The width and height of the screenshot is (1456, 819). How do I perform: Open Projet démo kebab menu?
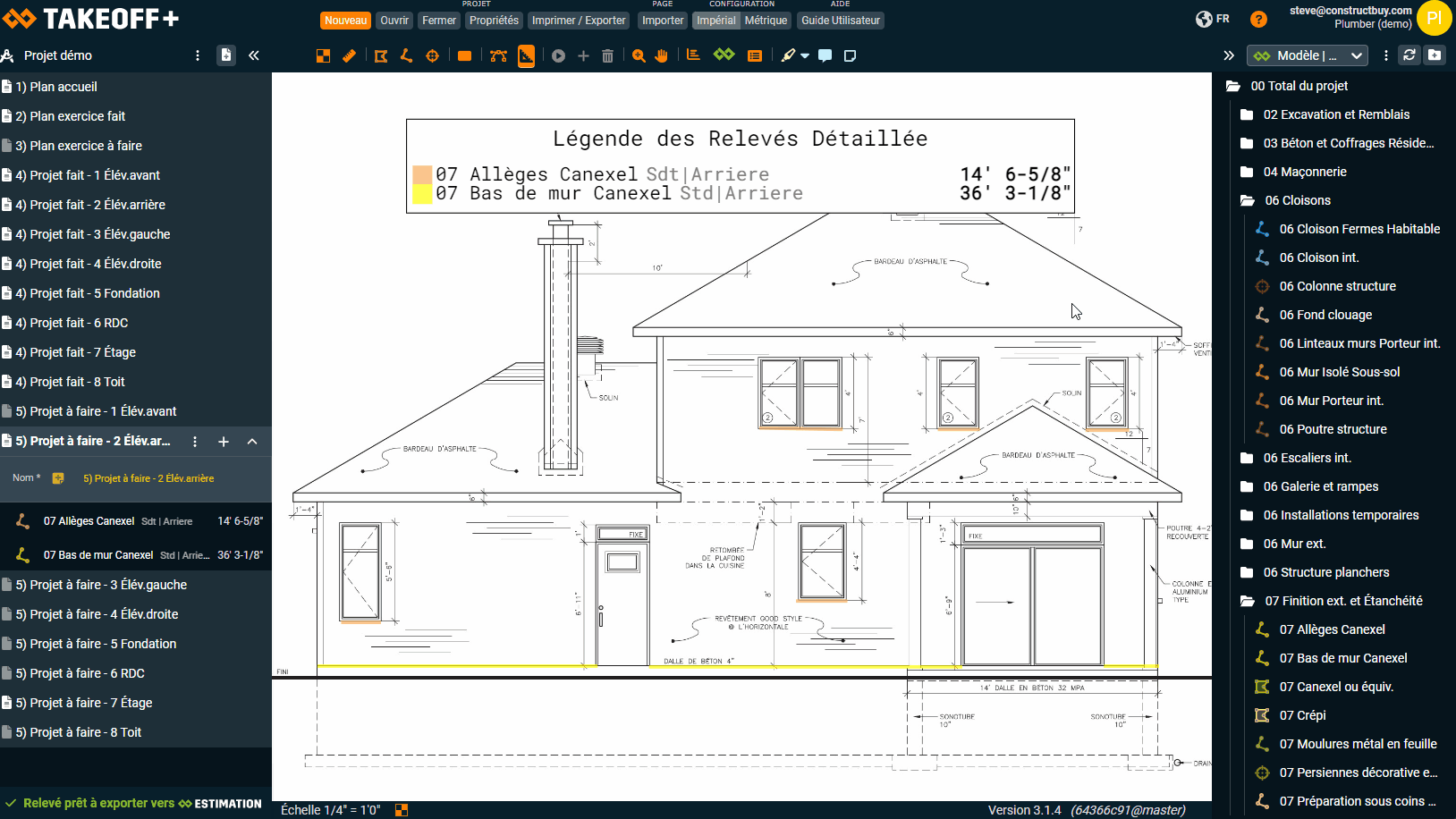coord(198,55)
